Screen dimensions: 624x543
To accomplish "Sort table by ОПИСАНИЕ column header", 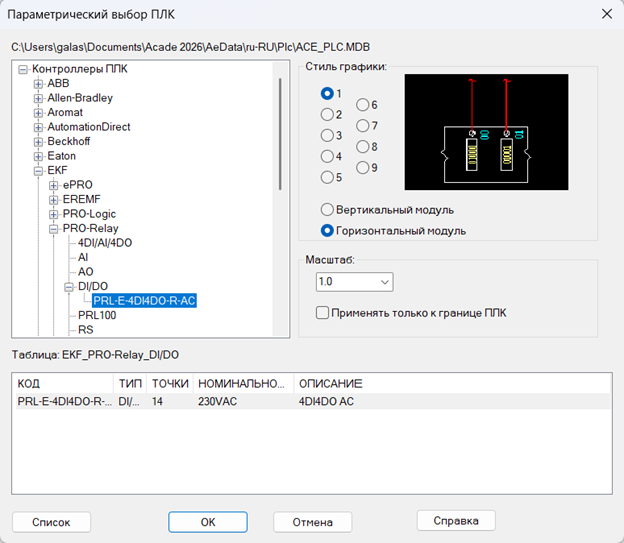I will click(x=452, y=383).
